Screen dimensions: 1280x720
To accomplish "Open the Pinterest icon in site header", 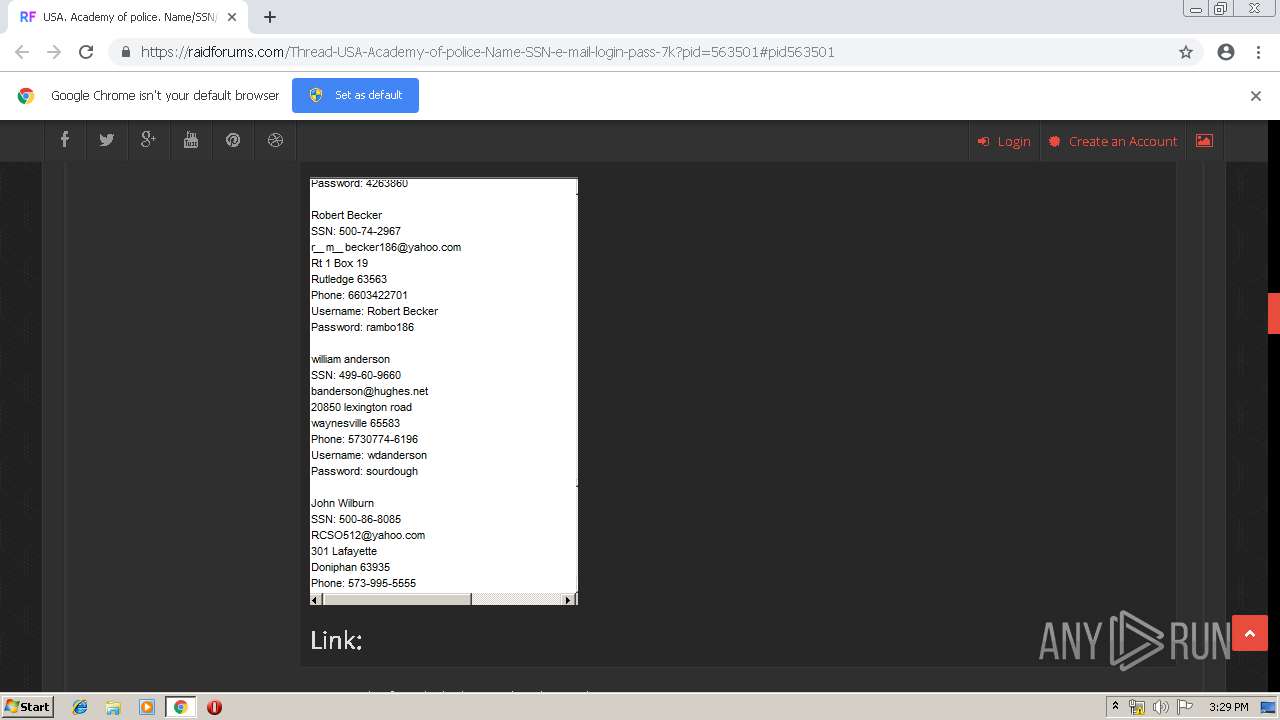I will 233,140.
